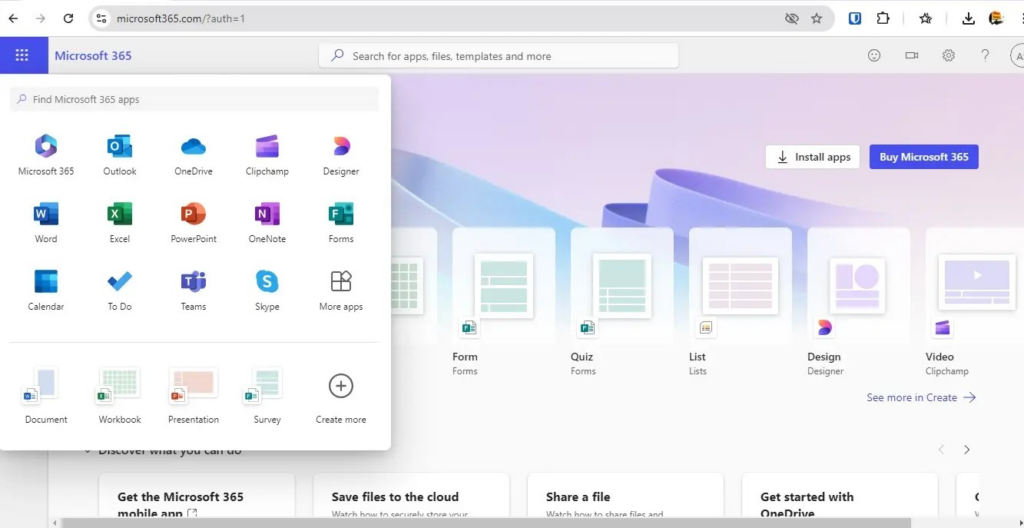
Task: Click the main search box
Action: [498, 56]
